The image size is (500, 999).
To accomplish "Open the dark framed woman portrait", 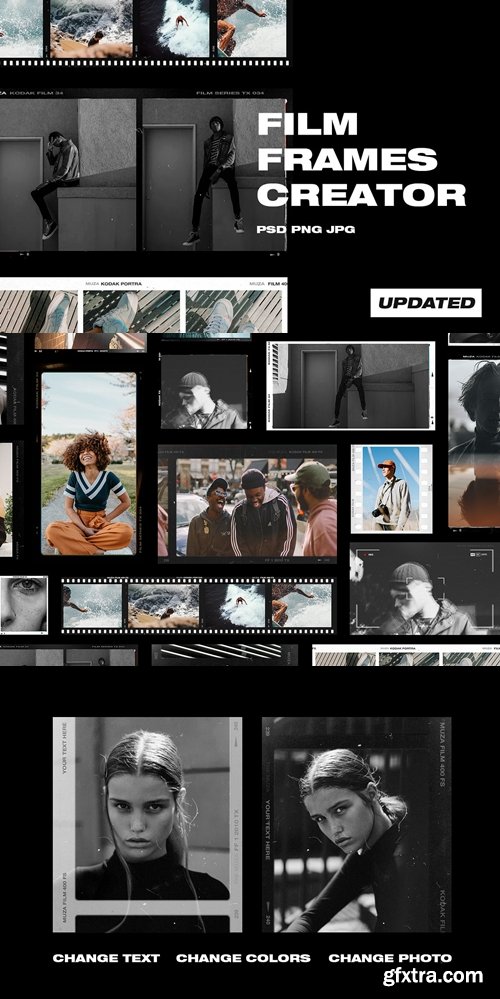I will click(357, 824).
